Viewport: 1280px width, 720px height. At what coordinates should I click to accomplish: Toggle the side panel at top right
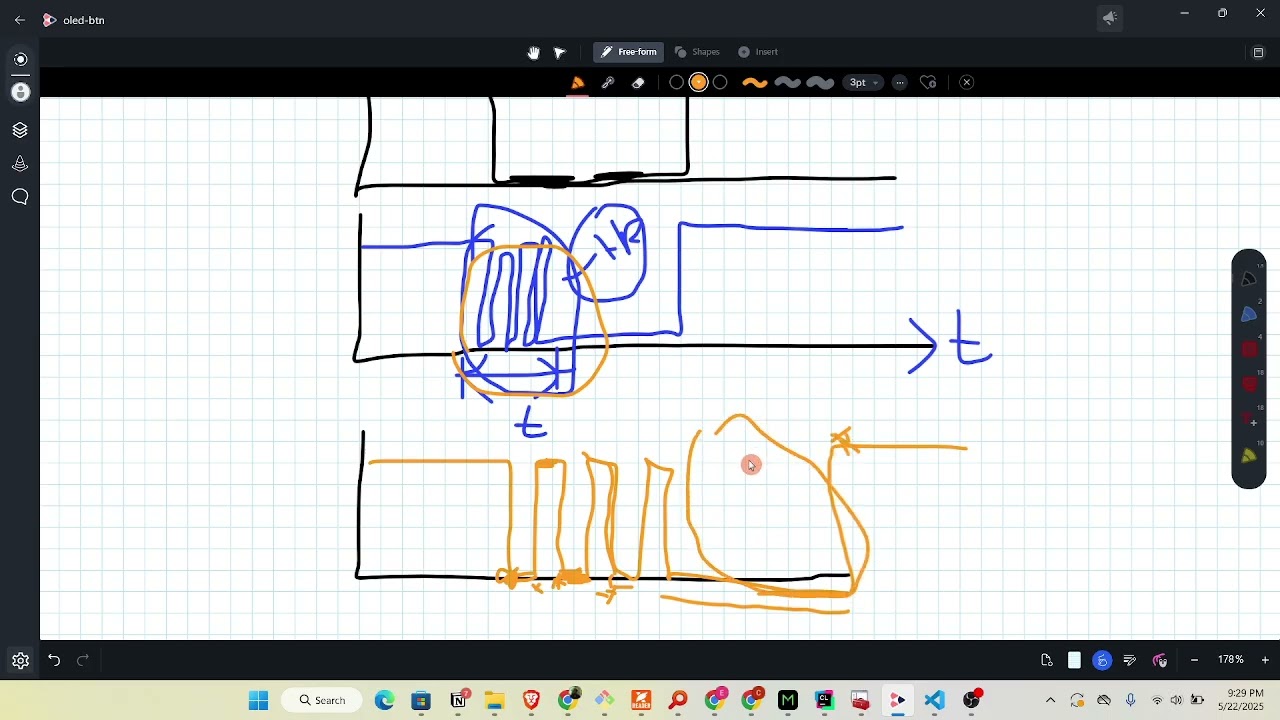(x=1259, y=53)
